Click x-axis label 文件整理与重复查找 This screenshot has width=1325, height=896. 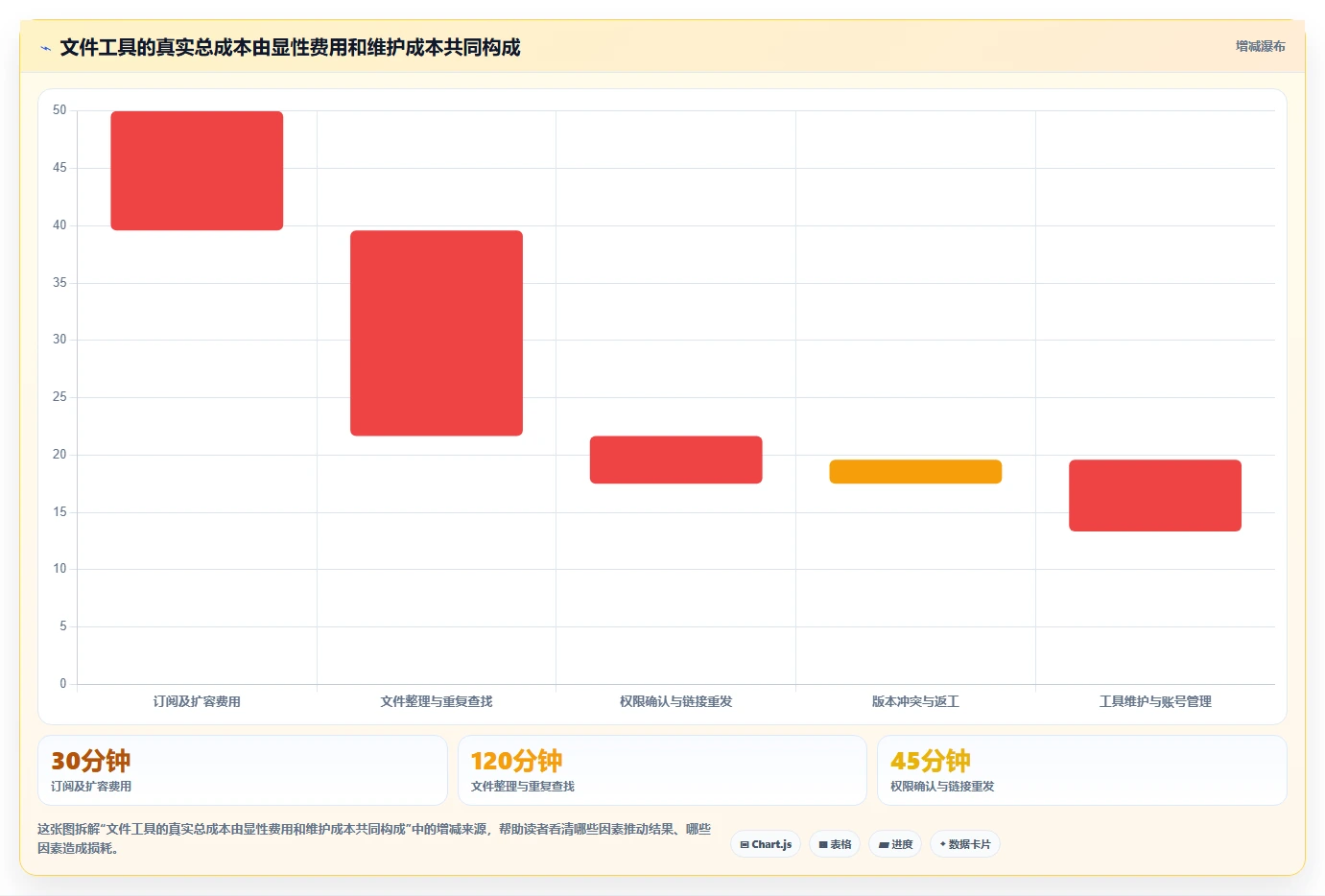437,701
